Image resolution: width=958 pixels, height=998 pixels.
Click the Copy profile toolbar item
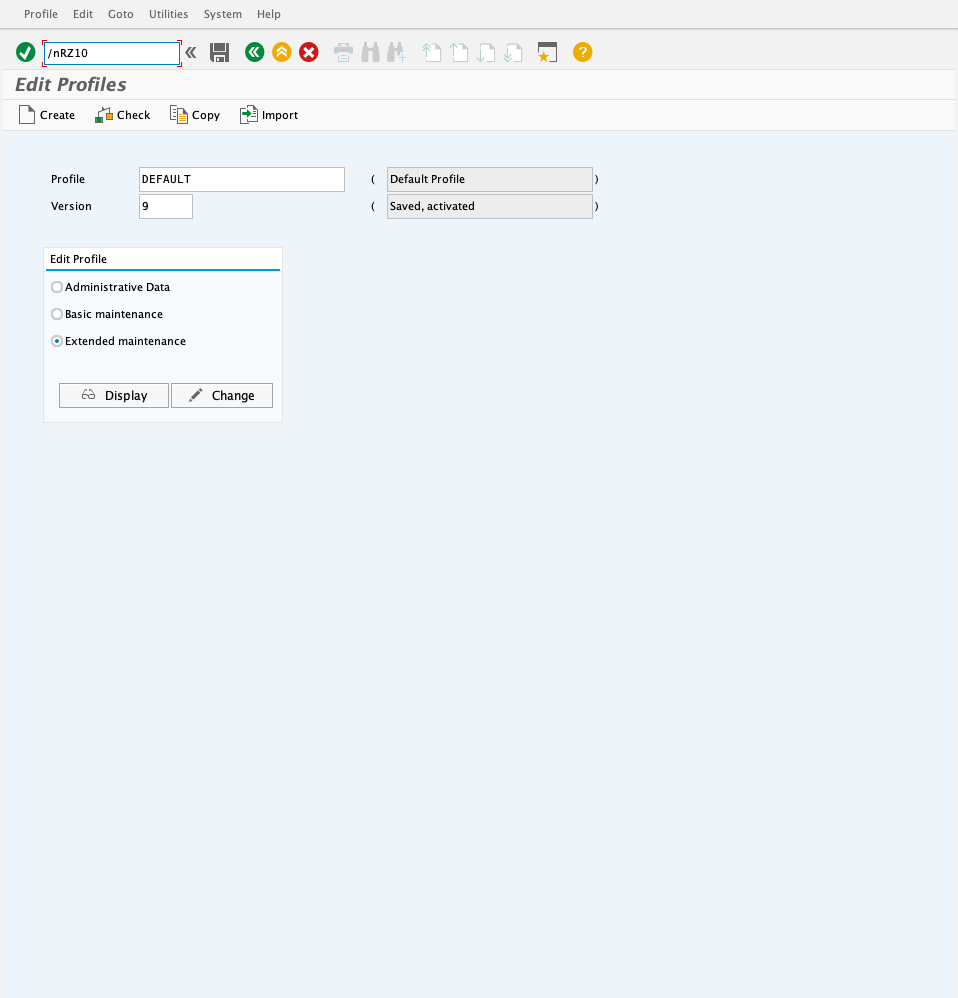click(194, 115)
